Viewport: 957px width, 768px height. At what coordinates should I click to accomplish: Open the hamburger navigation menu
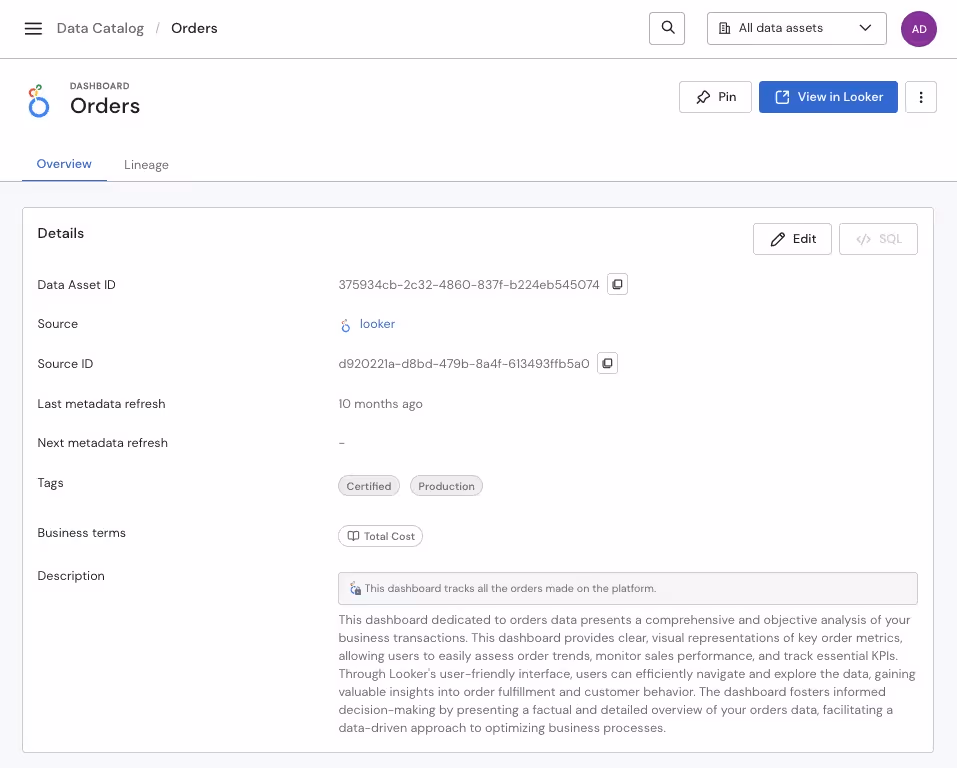(33, 28)
